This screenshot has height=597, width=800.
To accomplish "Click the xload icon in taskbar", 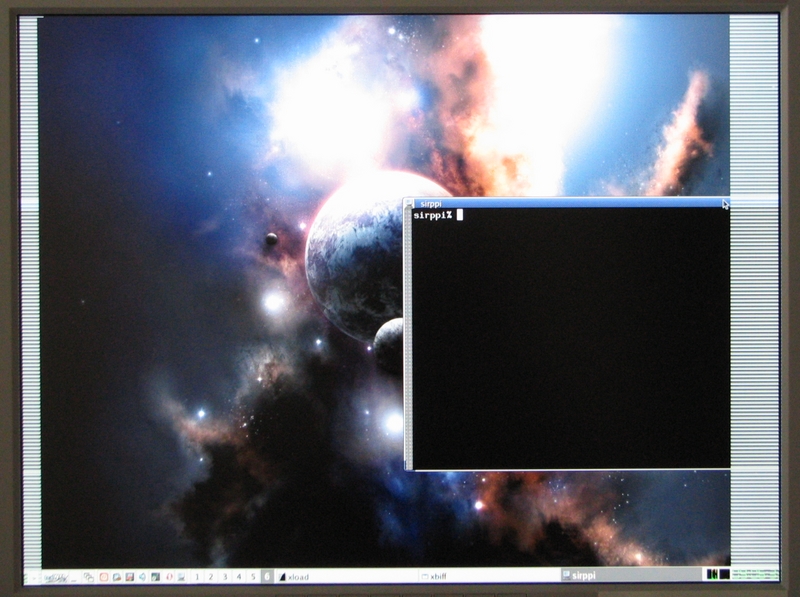I will 282,577.
